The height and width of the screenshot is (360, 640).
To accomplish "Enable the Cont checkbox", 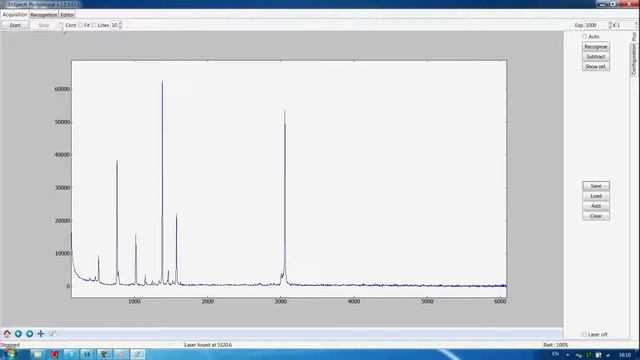I will pos(61,25).
